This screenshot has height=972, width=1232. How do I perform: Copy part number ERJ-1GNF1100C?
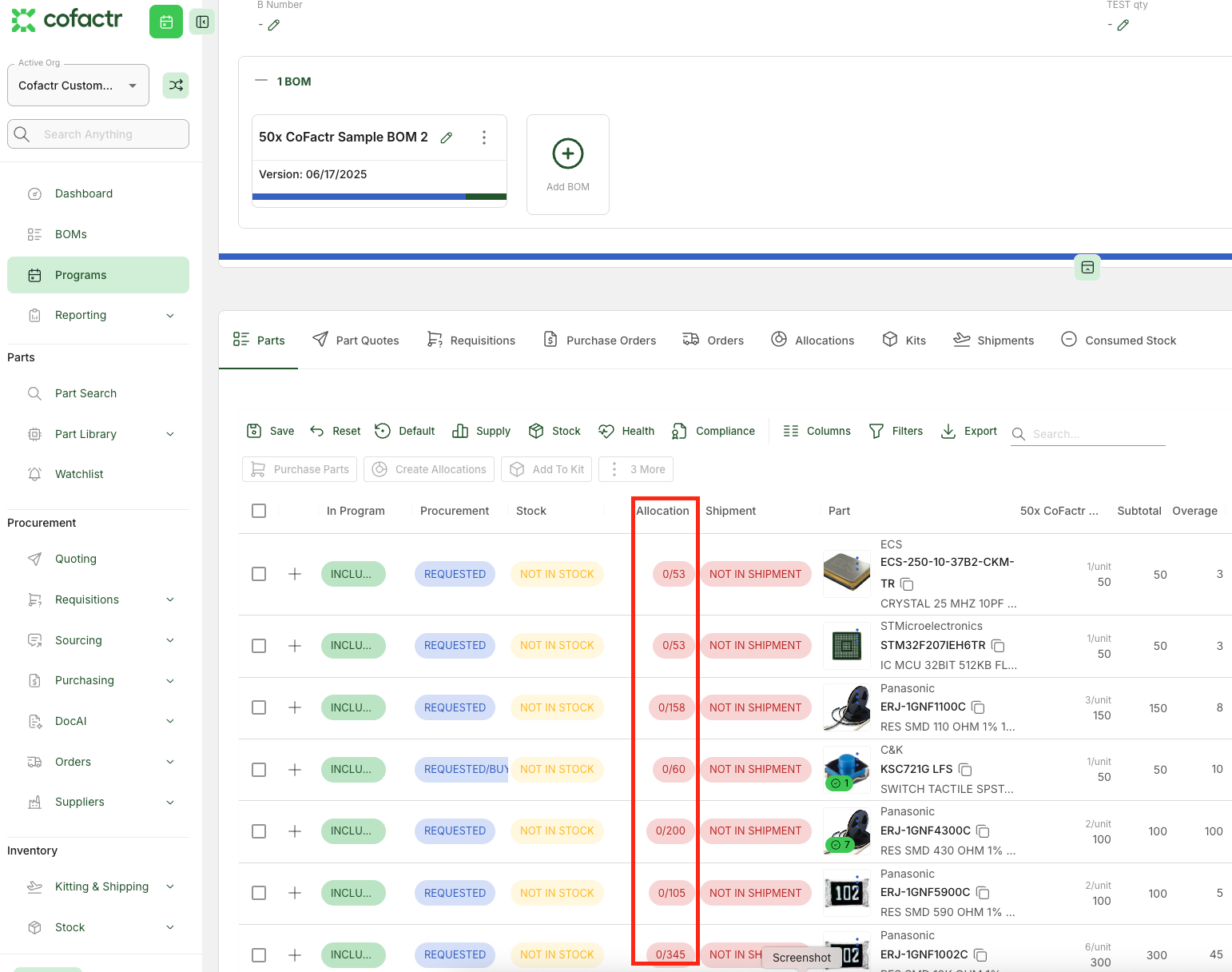pyautogui.click(x=978, y=707)
